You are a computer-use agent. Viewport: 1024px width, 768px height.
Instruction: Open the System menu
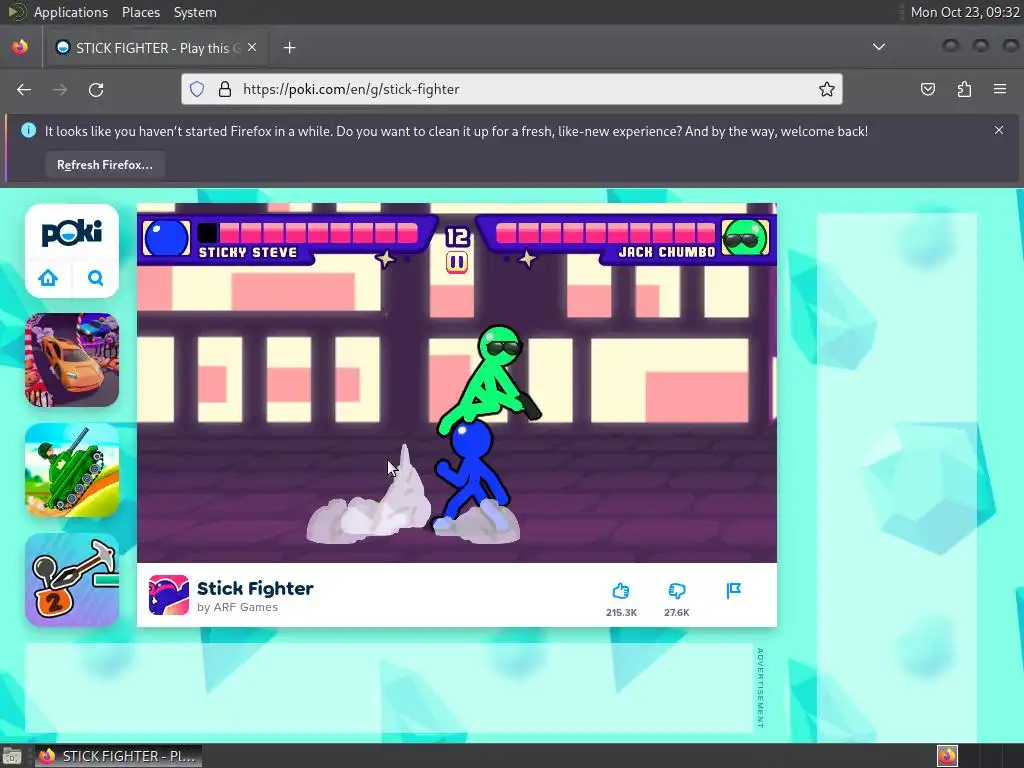[x=195, y=12]
